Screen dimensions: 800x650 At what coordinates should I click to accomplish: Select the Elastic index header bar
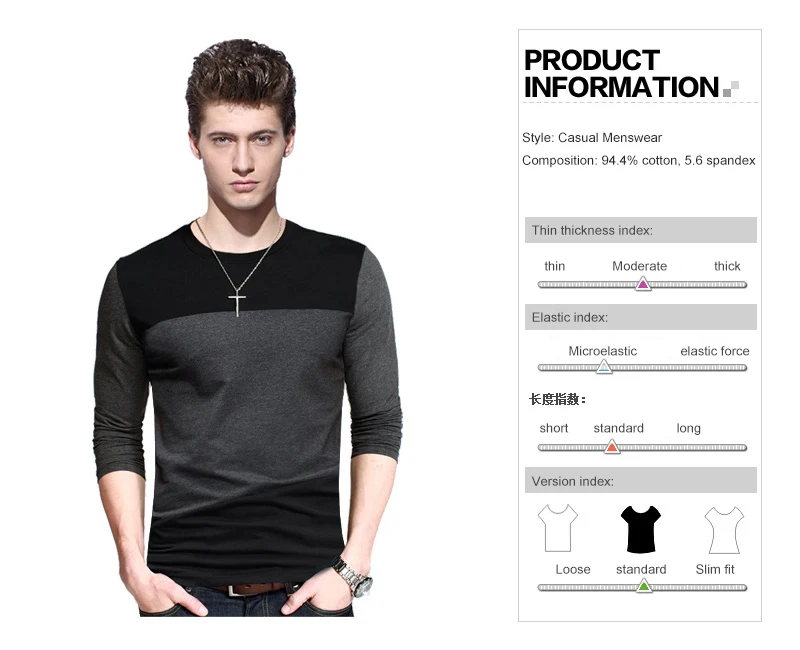[641, 317]
